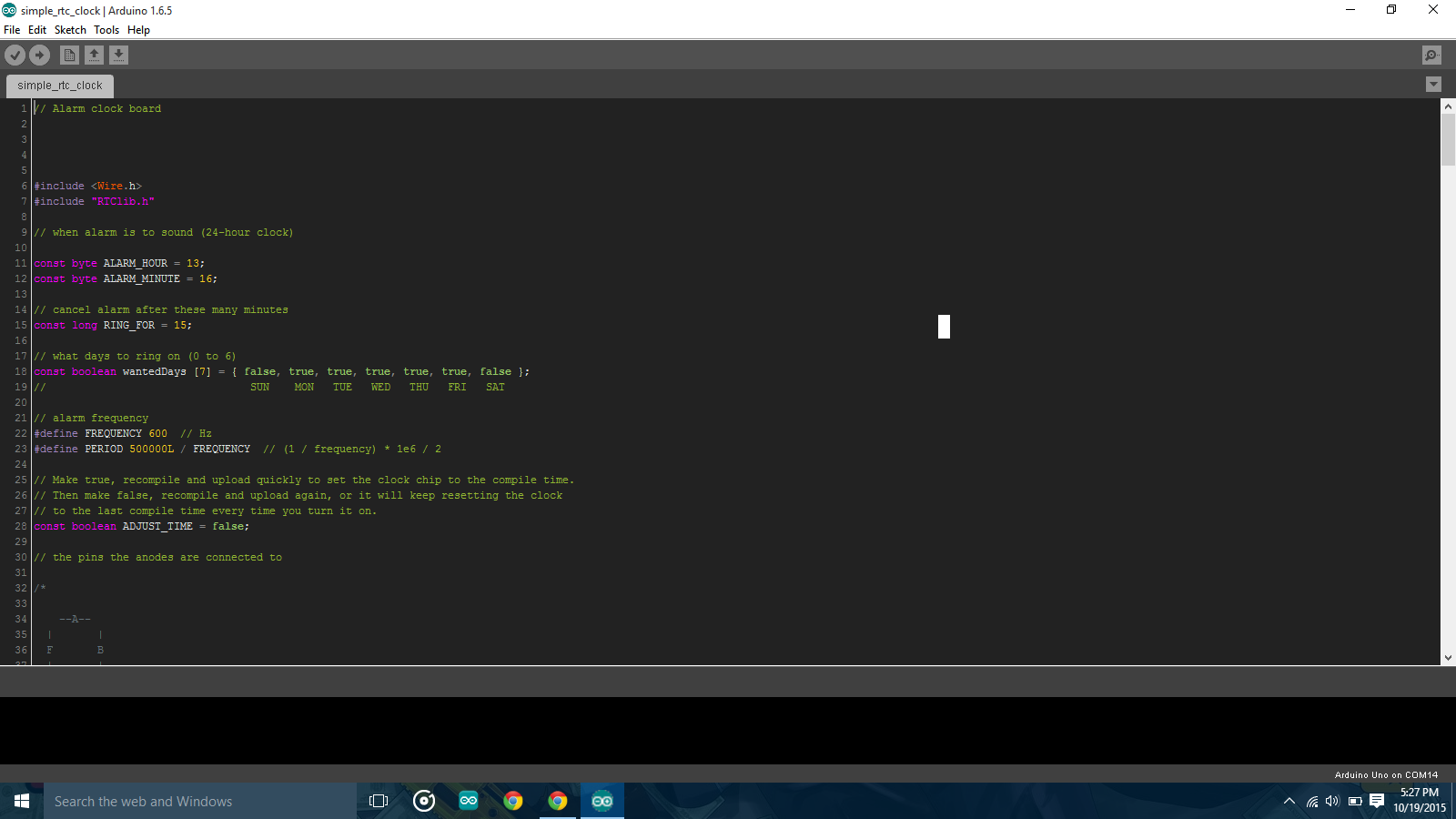Open the Sketch menu
Image resolution: width=1456 pixels, height=819 pixels.
[70, 30]
